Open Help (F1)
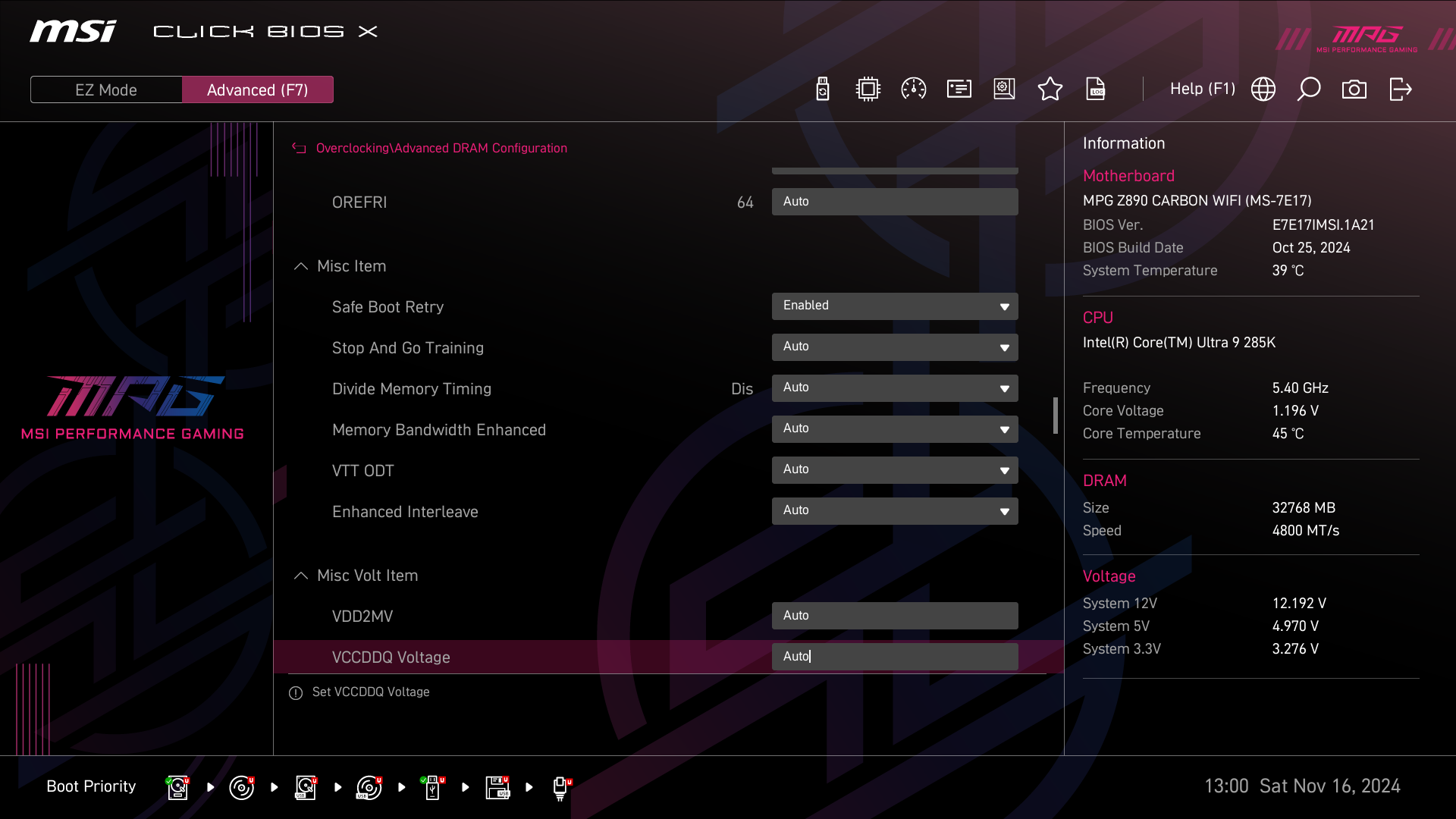1456x819 pixels. 1202,89
